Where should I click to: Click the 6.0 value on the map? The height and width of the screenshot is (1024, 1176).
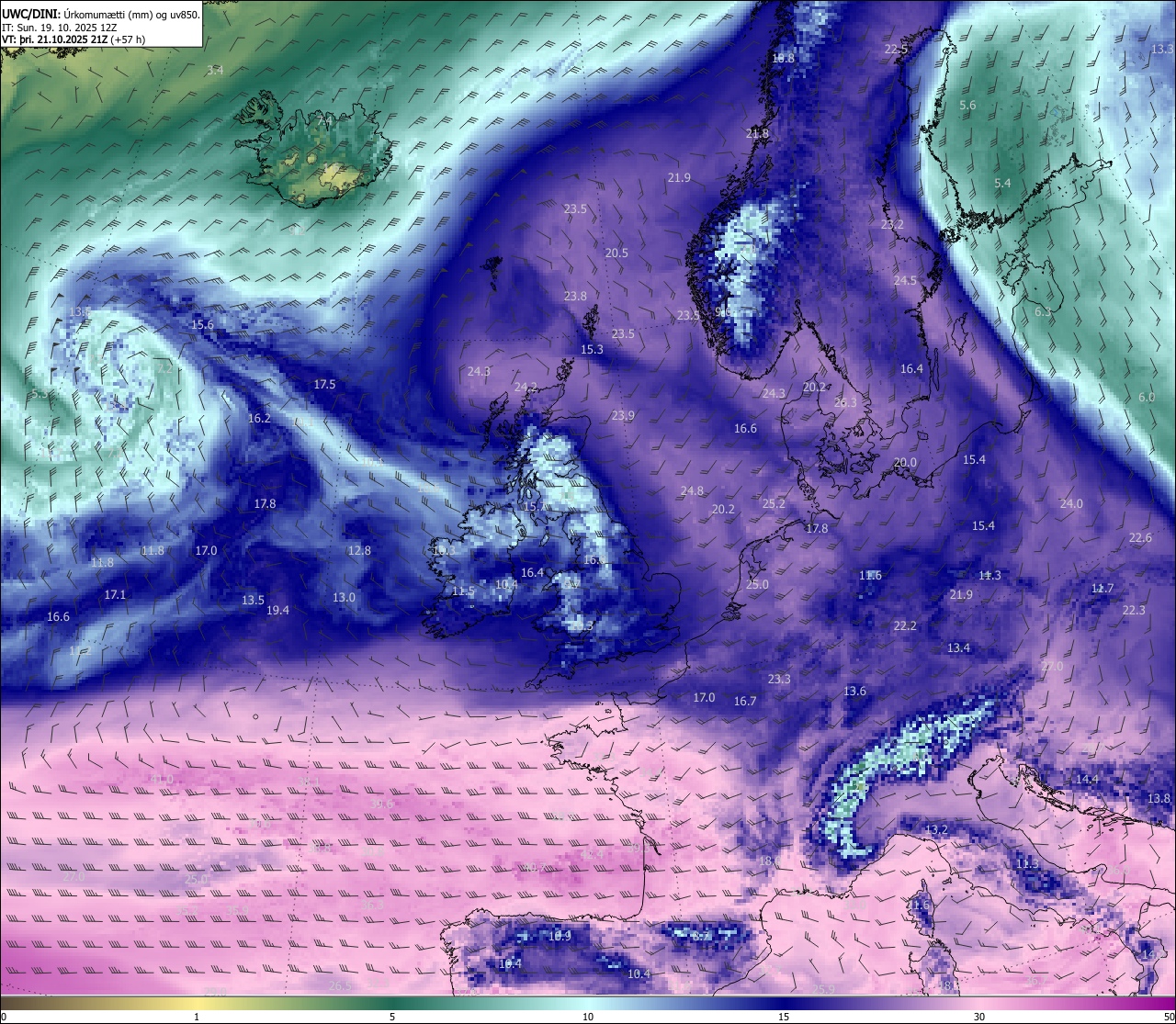1147,397
